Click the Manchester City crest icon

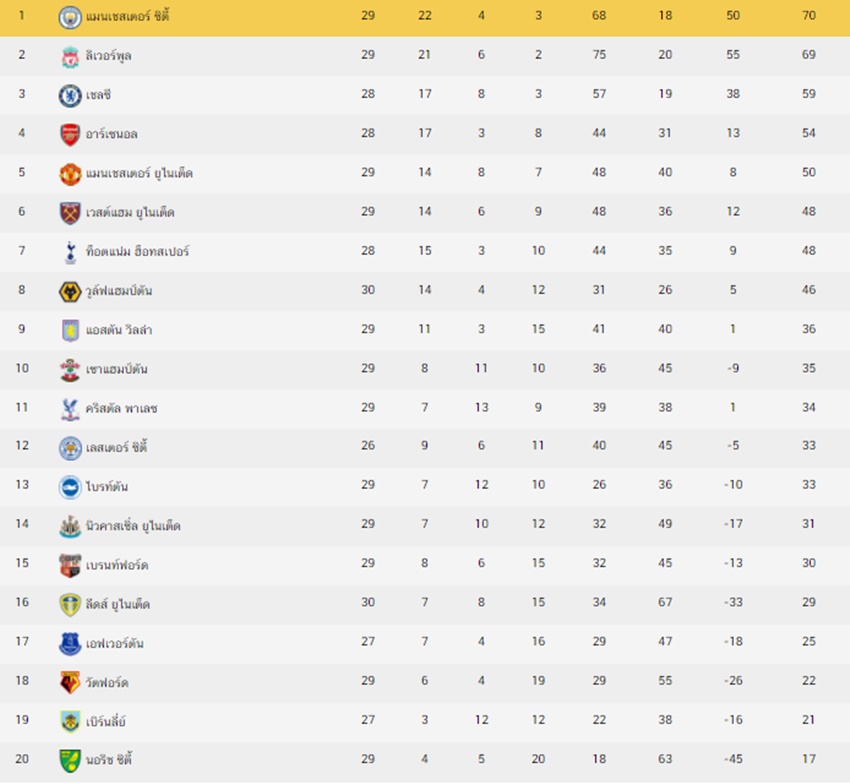[70, 17]
